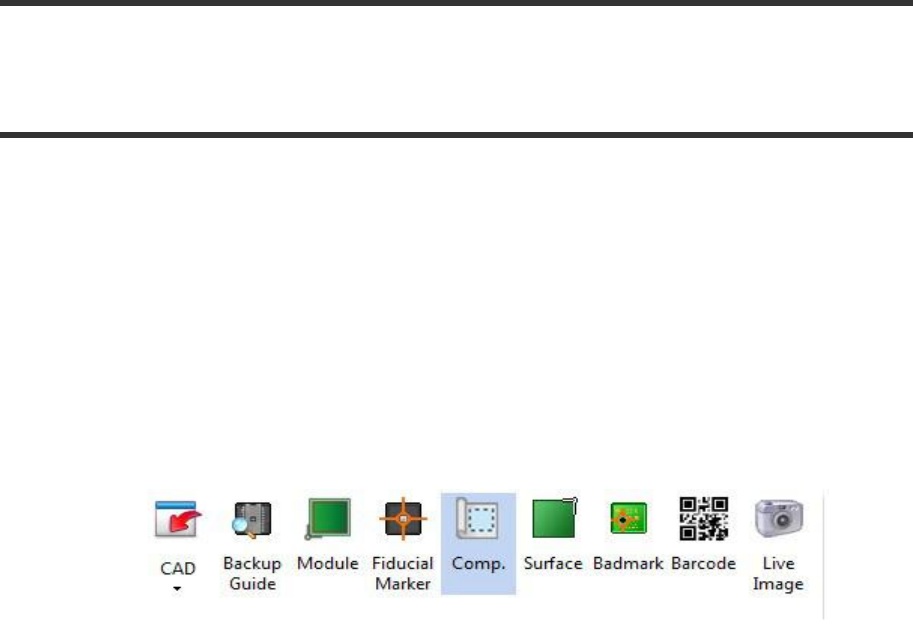The height and width of the screenshot is (625, 913).
Task: Click the Surface text label
Action: (553, 563)
